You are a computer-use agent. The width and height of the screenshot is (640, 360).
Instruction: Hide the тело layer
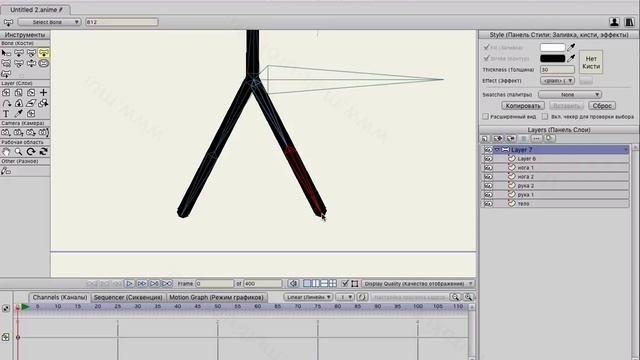[x=488, y=204]
